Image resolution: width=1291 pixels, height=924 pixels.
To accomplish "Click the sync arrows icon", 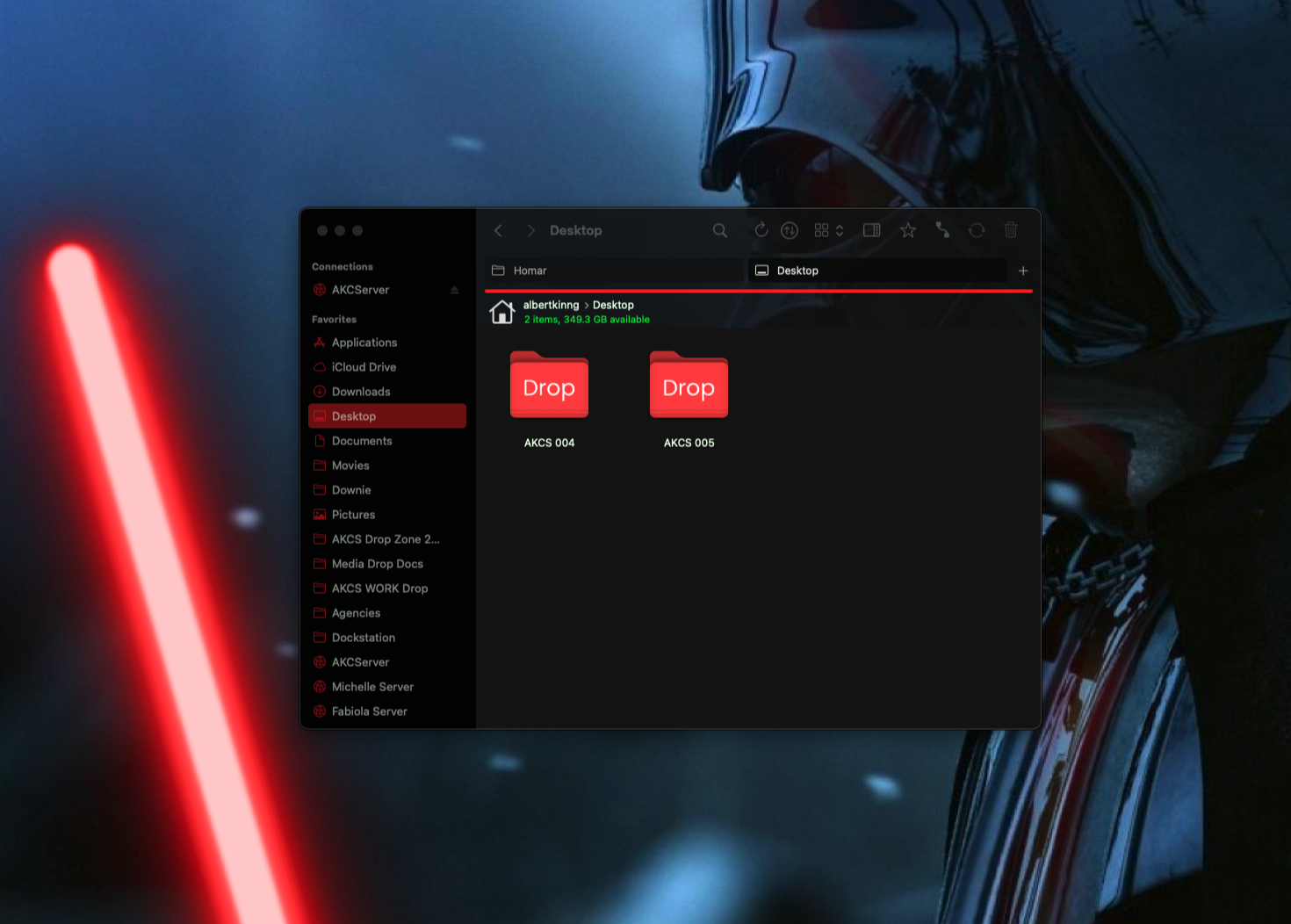I will 977,230.
